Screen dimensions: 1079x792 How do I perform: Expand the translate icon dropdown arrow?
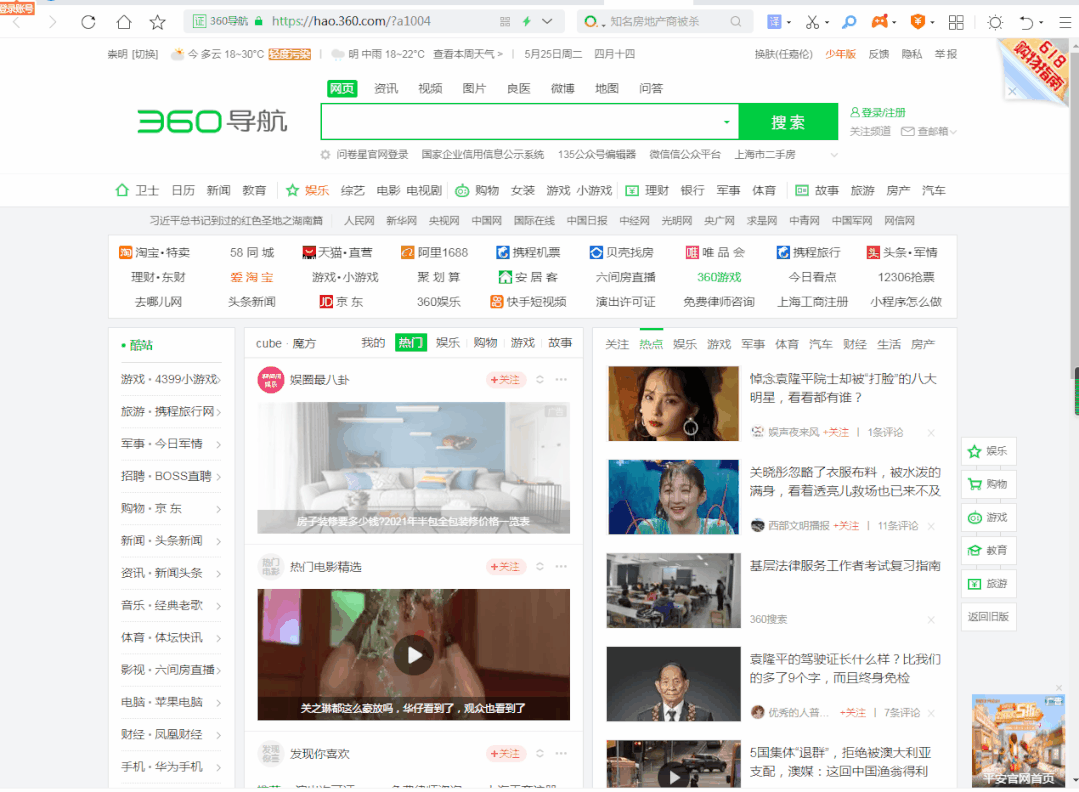(x=789, y=23)
